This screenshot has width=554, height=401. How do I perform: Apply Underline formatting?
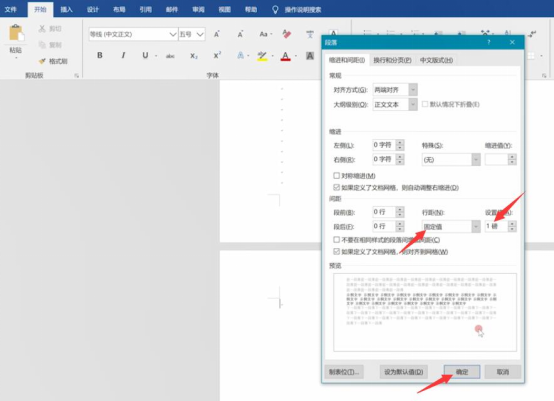click(x=145, y=55)
